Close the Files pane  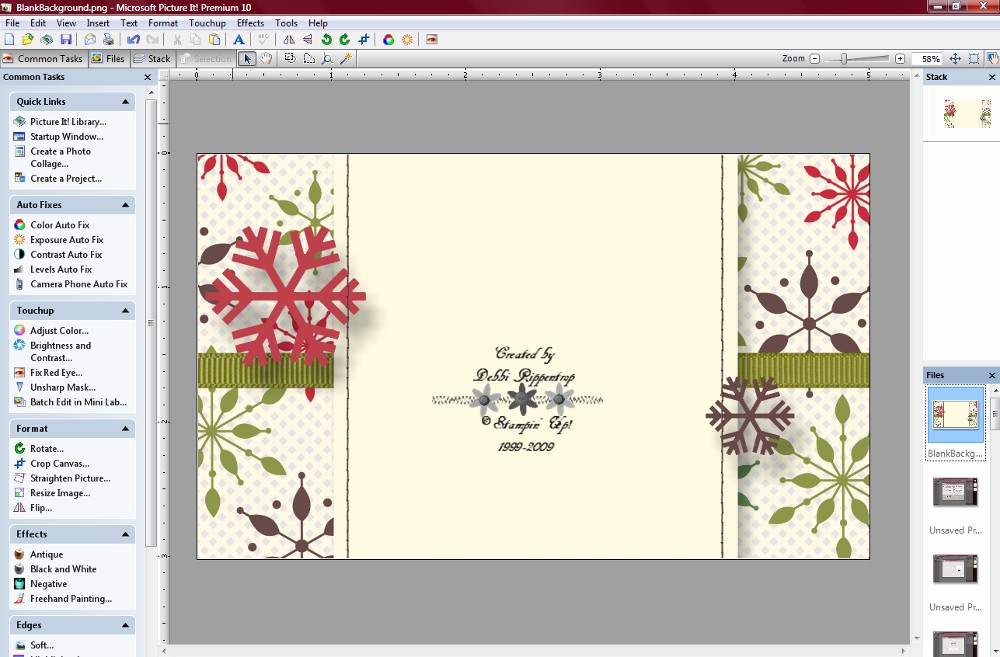coord(992,375)
